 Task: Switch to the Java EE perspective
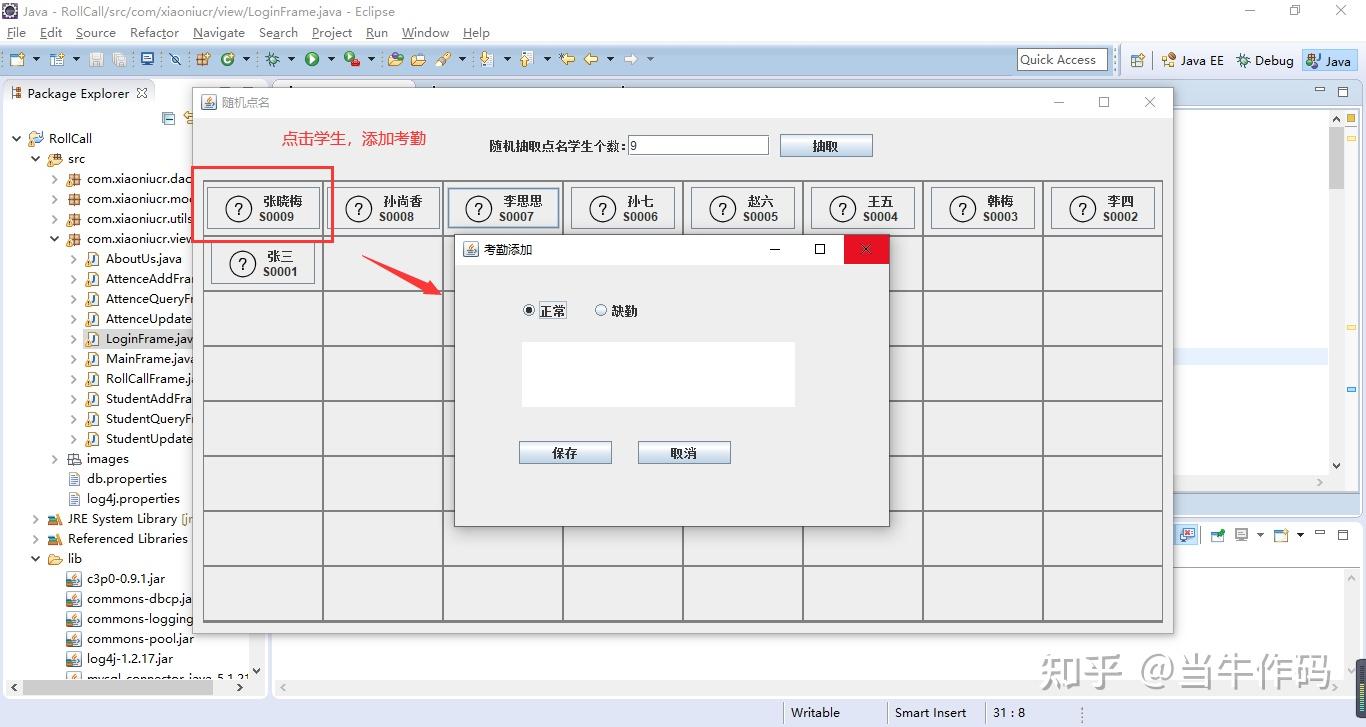[x=1192, y=61]
